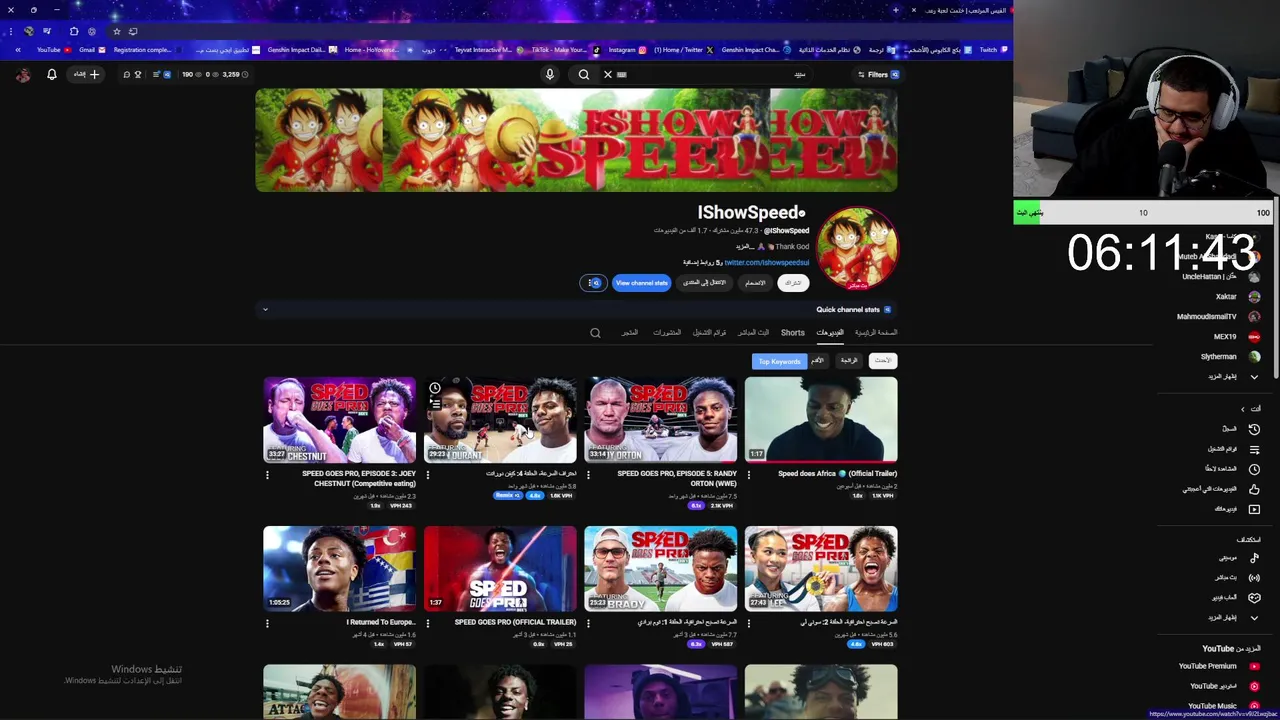
Task: Open the channel Home tab
Action: point(876,332)
